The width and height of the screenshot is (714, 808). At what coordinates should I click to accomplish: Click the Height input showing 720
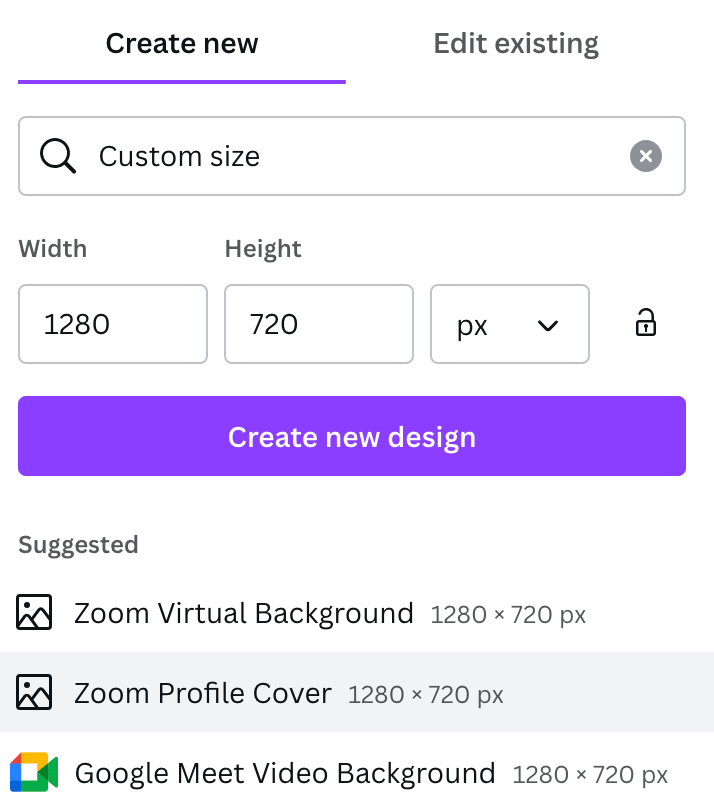318,324
